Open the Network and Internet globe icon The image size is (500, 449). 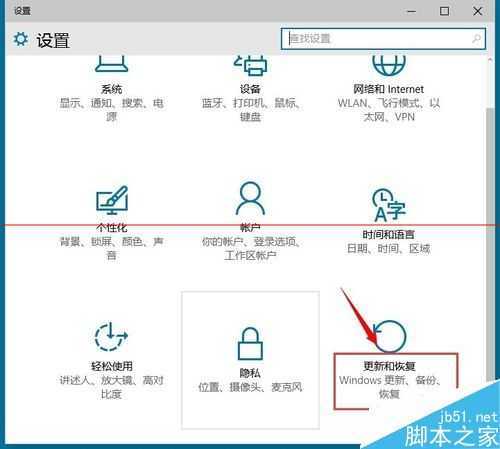[389, 65]
